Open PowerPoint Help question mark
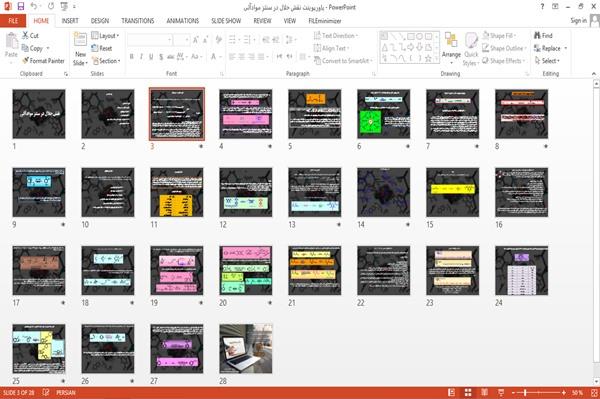Screen dimensions: 600x399 [542, 7]
